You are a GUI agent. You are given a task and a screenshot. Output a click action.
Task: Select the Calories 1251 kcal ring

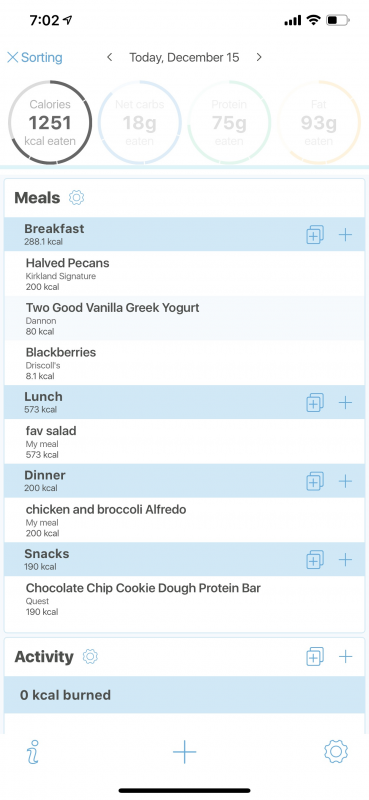click(50, 122)
